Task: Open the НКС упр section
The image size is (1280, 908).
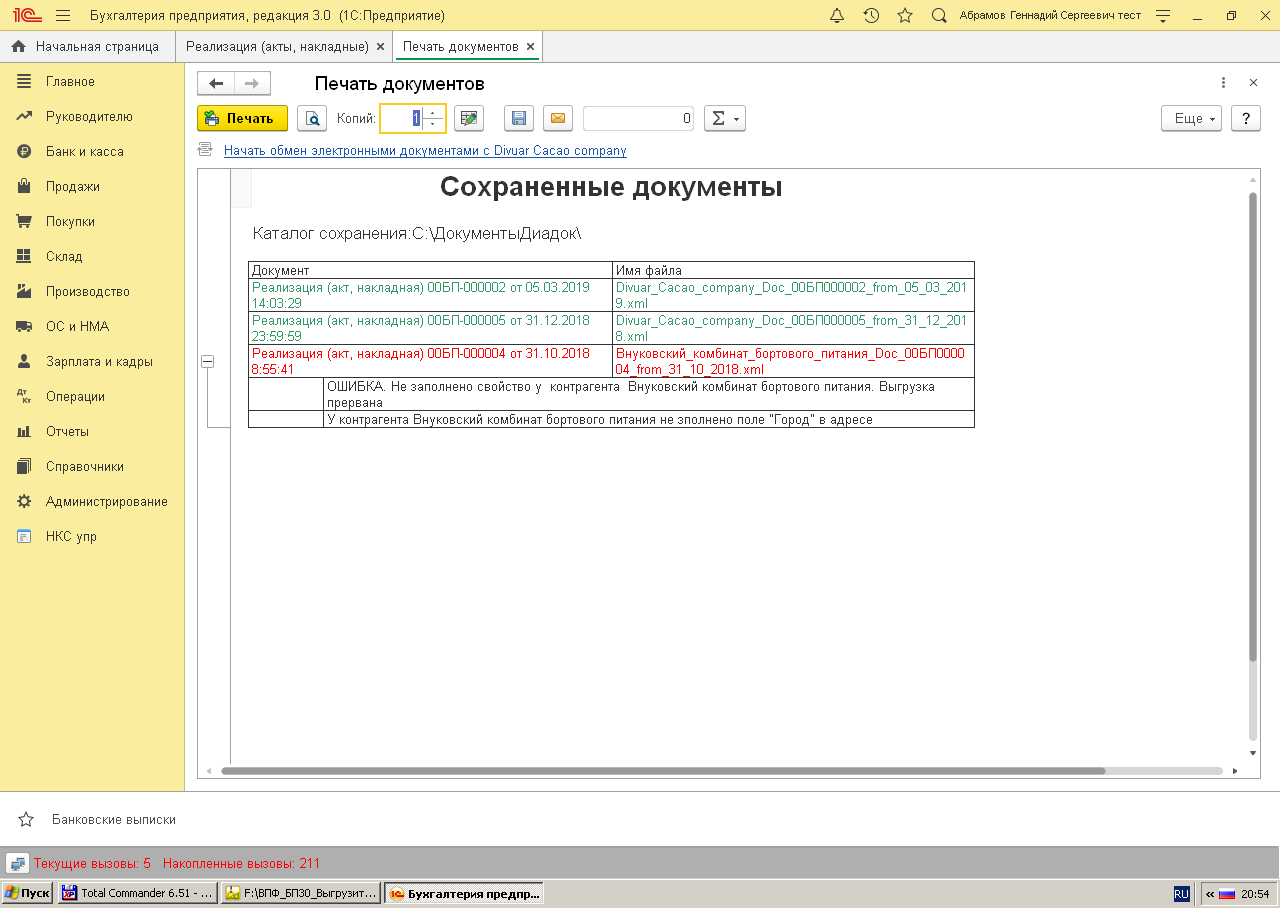Action: [x=92, y=537]
